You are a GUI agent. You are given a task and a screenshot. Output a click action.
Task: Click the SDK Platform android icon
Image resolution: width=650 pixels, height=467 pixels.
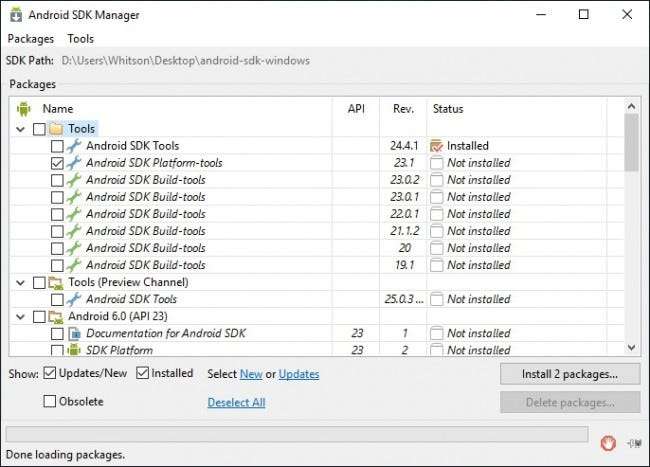[73, 350]
